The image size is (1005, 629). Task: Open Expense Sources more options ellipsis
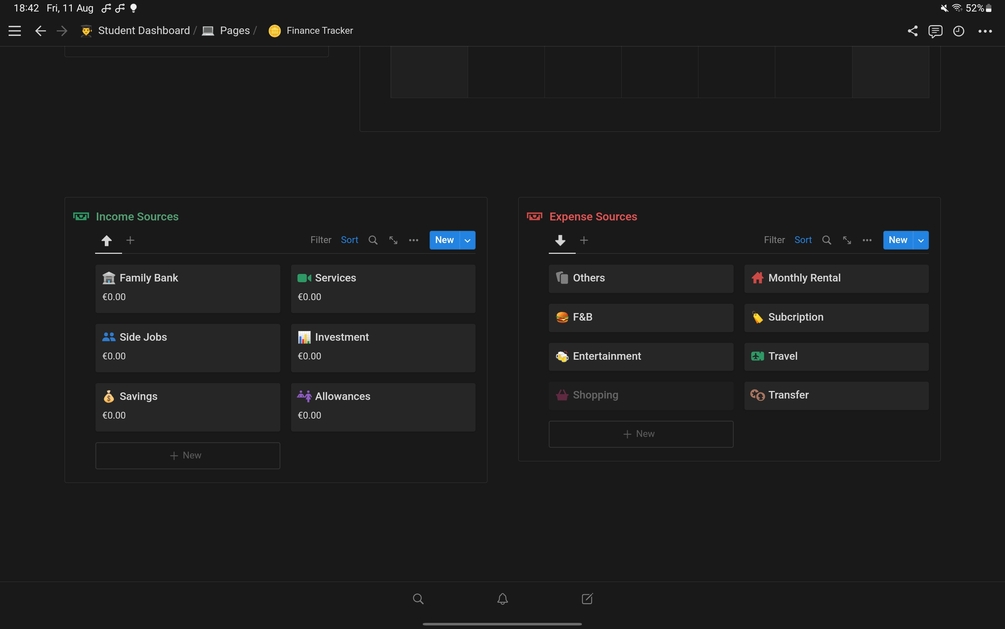867,240
